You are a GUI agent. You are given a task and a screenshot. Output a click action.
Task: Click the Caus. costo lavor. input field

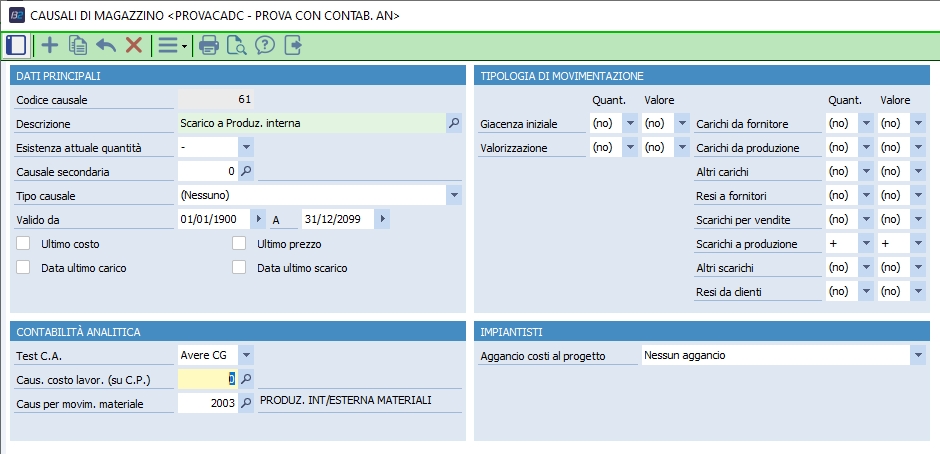[x=207, y=379]
